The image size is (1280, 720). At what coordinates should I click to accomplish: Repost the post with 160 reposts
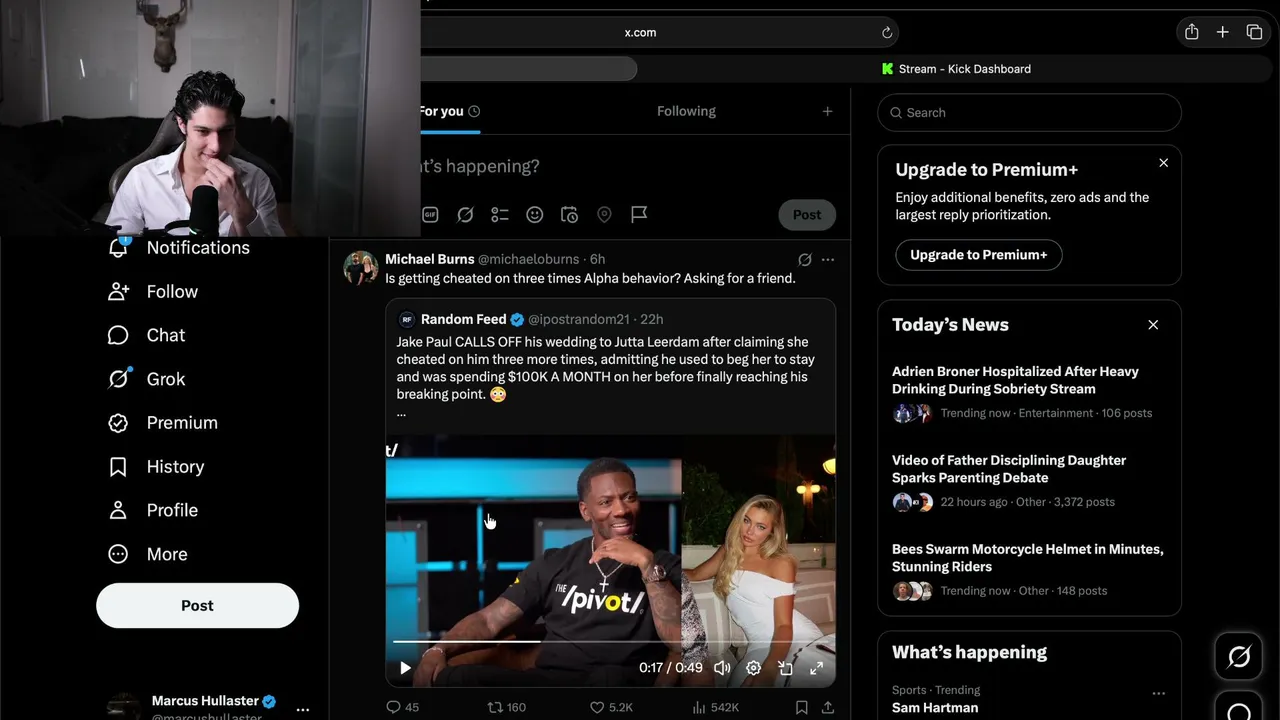point(506,707)
